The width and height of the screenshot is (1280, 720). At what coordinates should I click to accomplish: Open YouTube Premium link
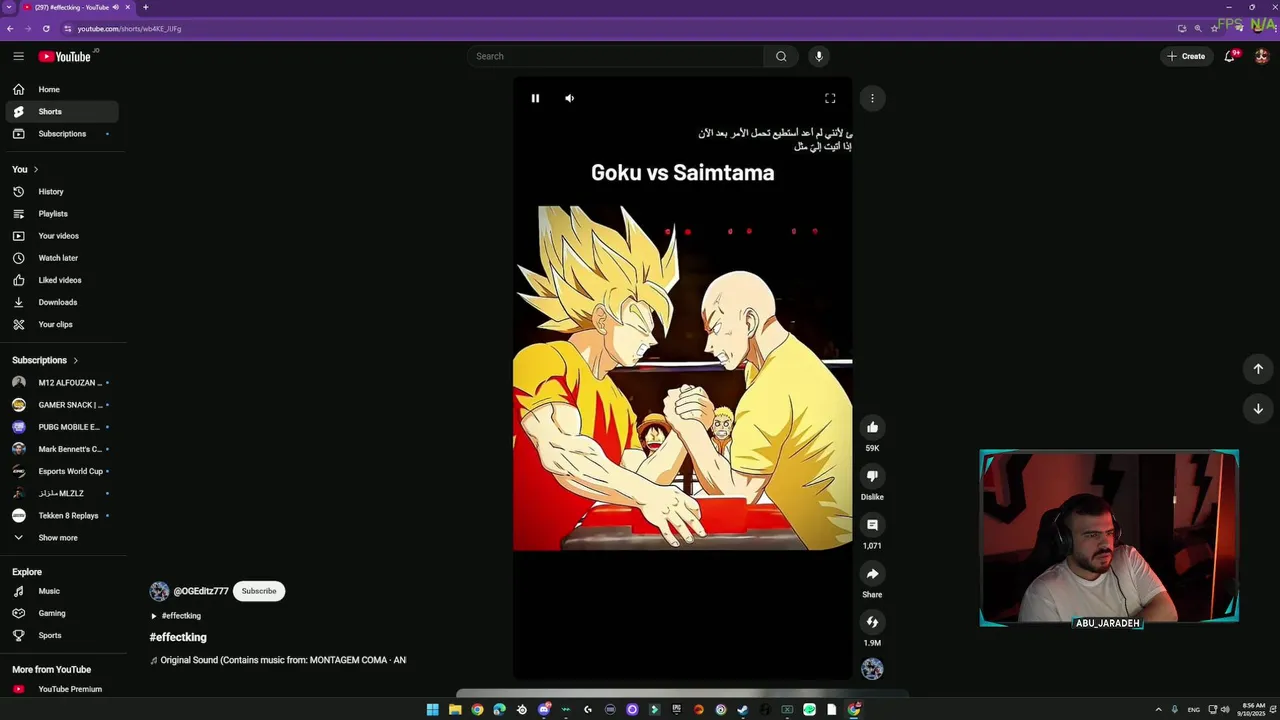[62, 689]
